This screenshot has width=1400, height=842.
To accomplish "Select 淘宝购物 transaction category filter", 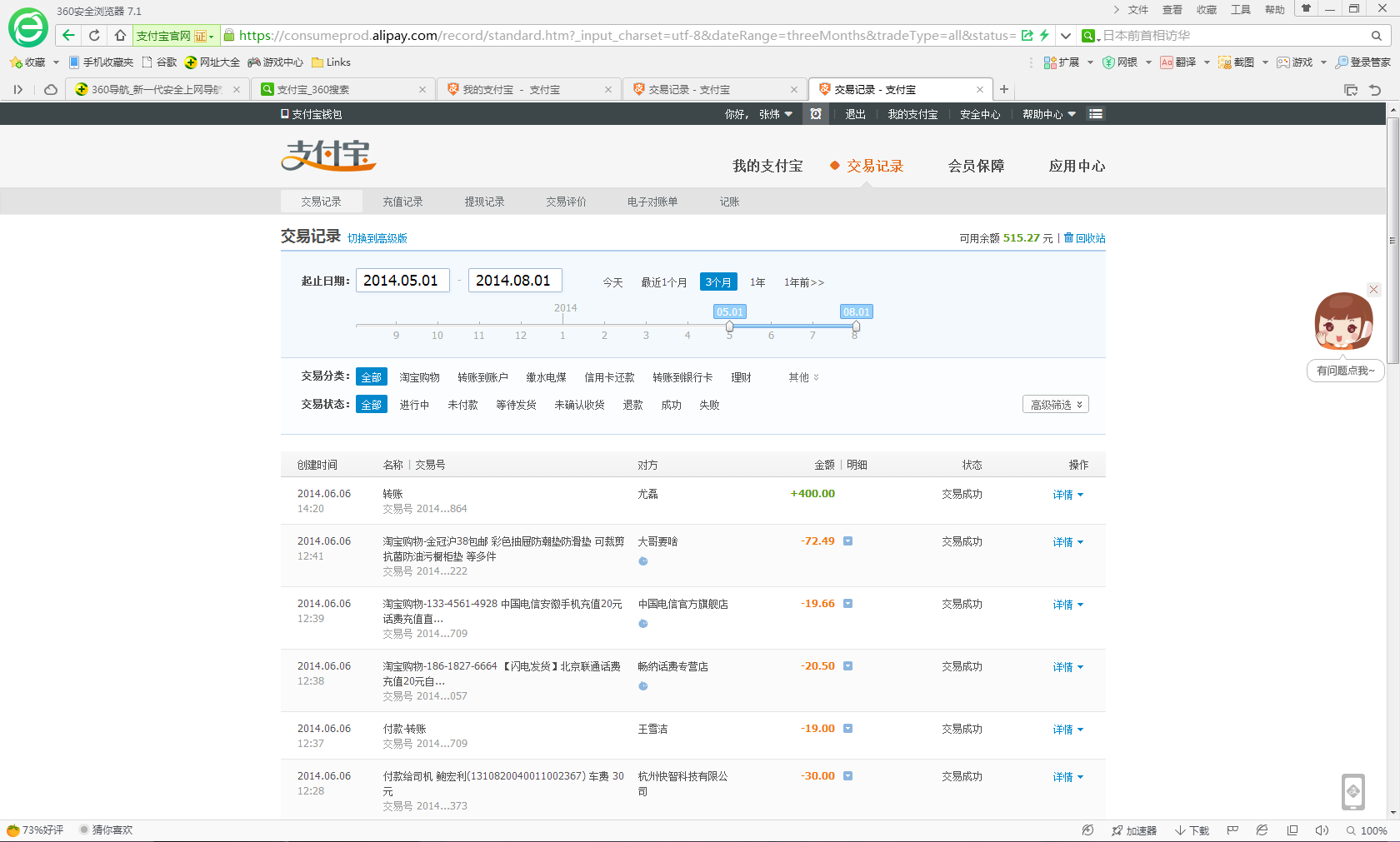I will (419, 377).
